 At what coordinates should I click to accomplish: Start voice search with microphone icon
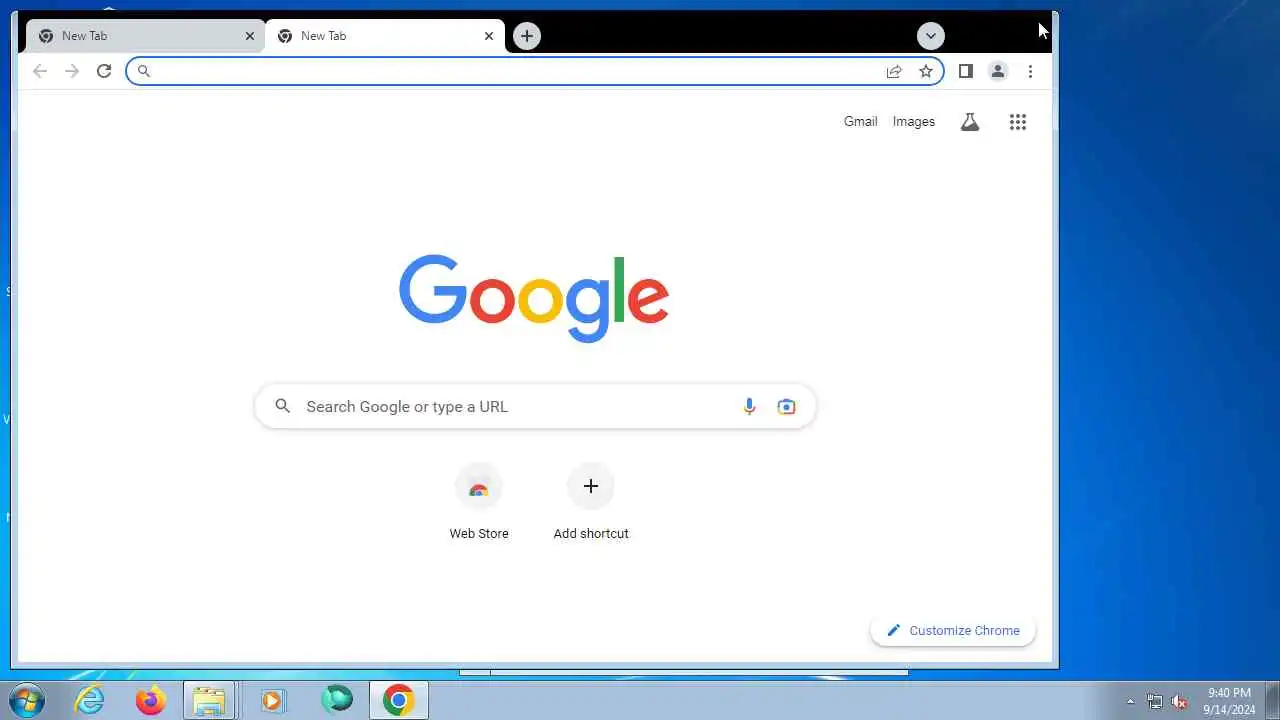[x=749, y=406]
